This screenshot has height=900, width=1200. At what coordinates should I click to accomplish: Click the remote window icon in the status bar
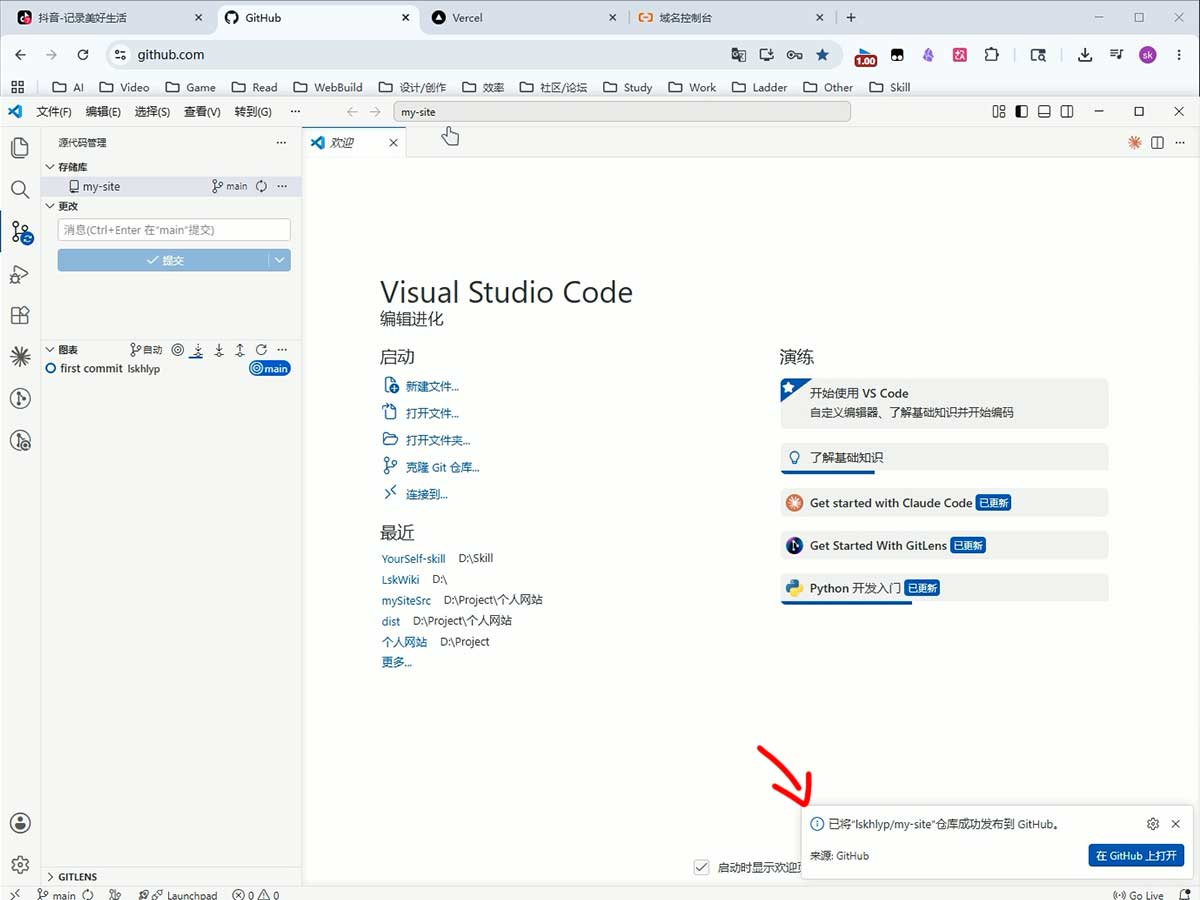(x=14, y=894)
